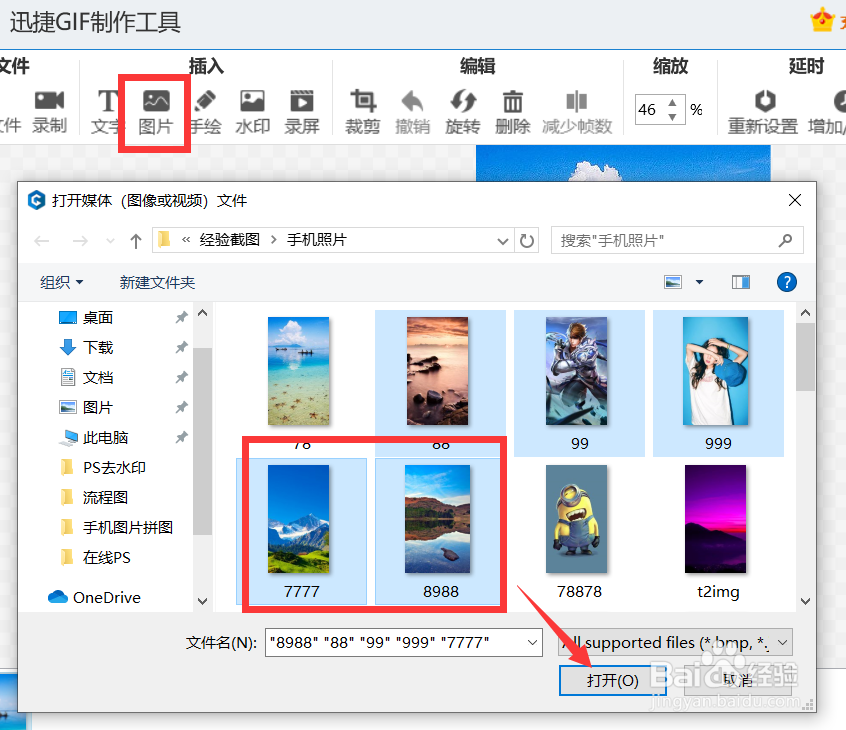Click the zoom value field showing 46
Screen dimensions: 846x730
coord(651,110)
